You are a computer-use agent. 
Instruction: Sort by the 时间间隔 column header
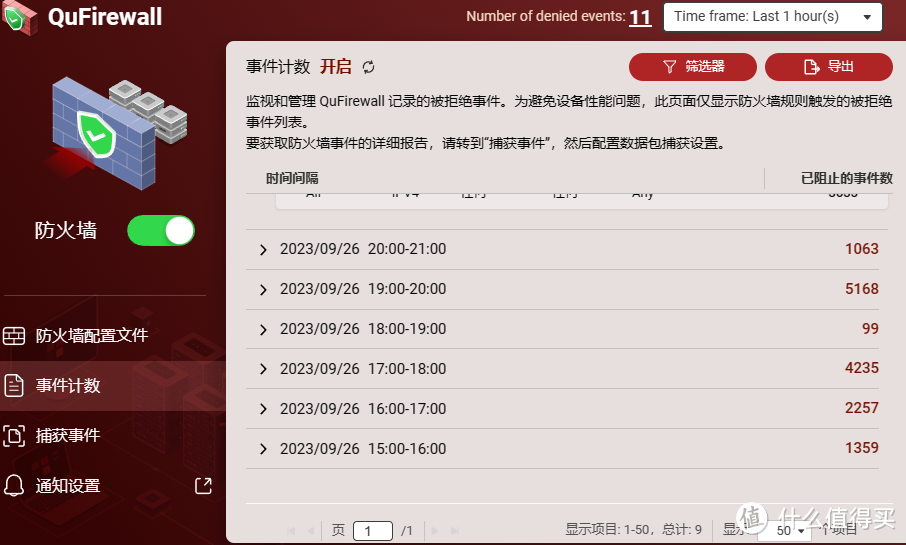pos(292,178)
